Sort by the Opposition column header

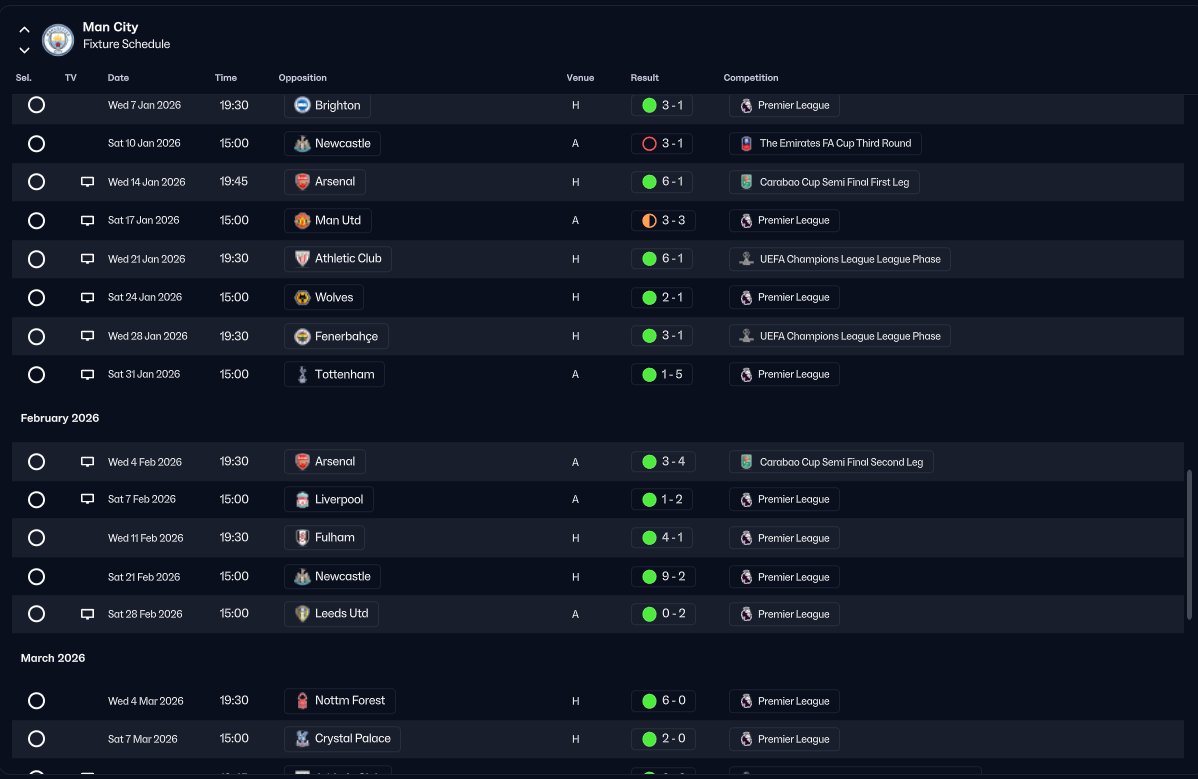303,78
